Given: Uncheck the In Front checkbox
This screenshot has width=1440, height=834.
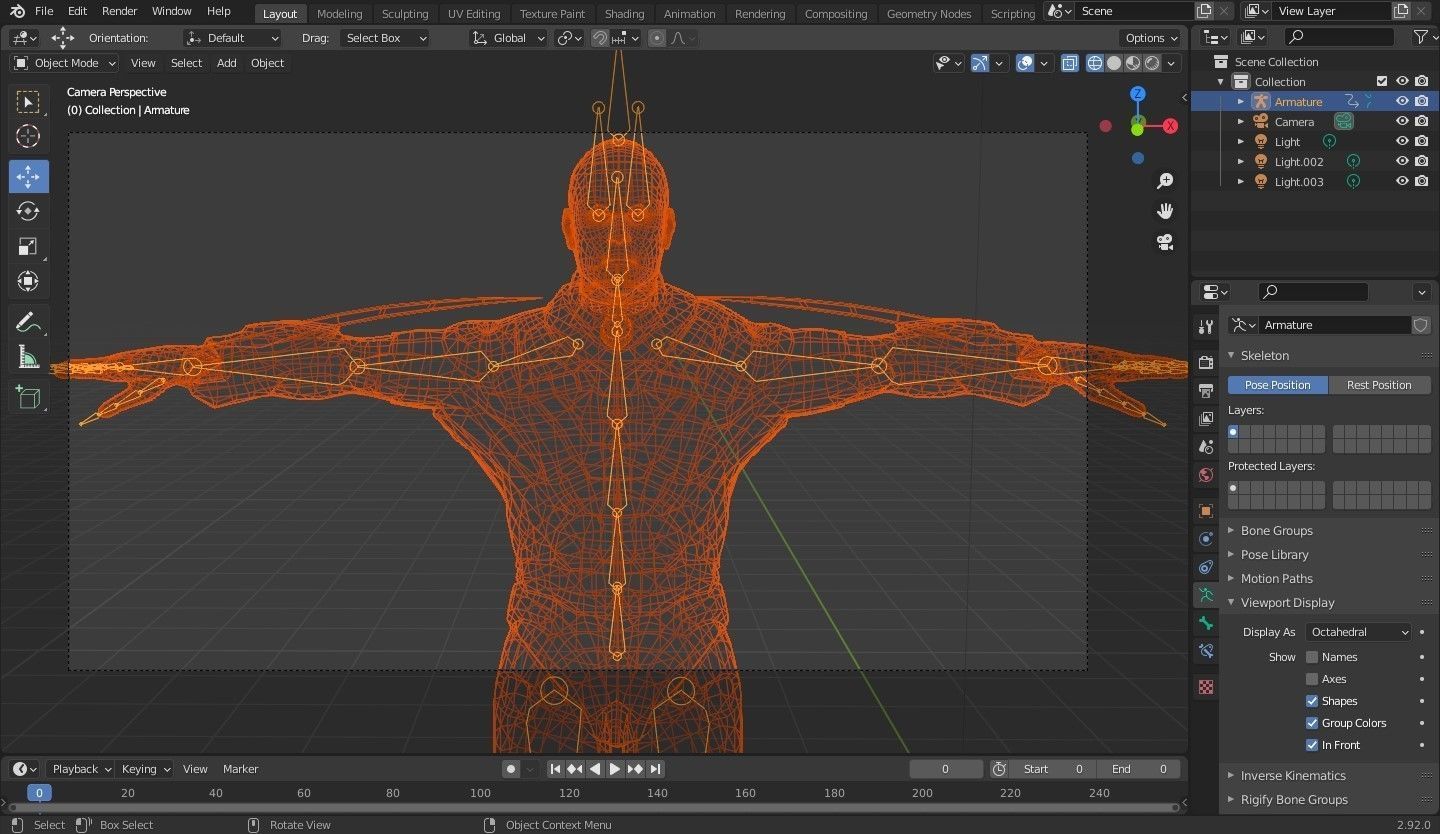Looking at the screenshot, I should coord(1312,745).
